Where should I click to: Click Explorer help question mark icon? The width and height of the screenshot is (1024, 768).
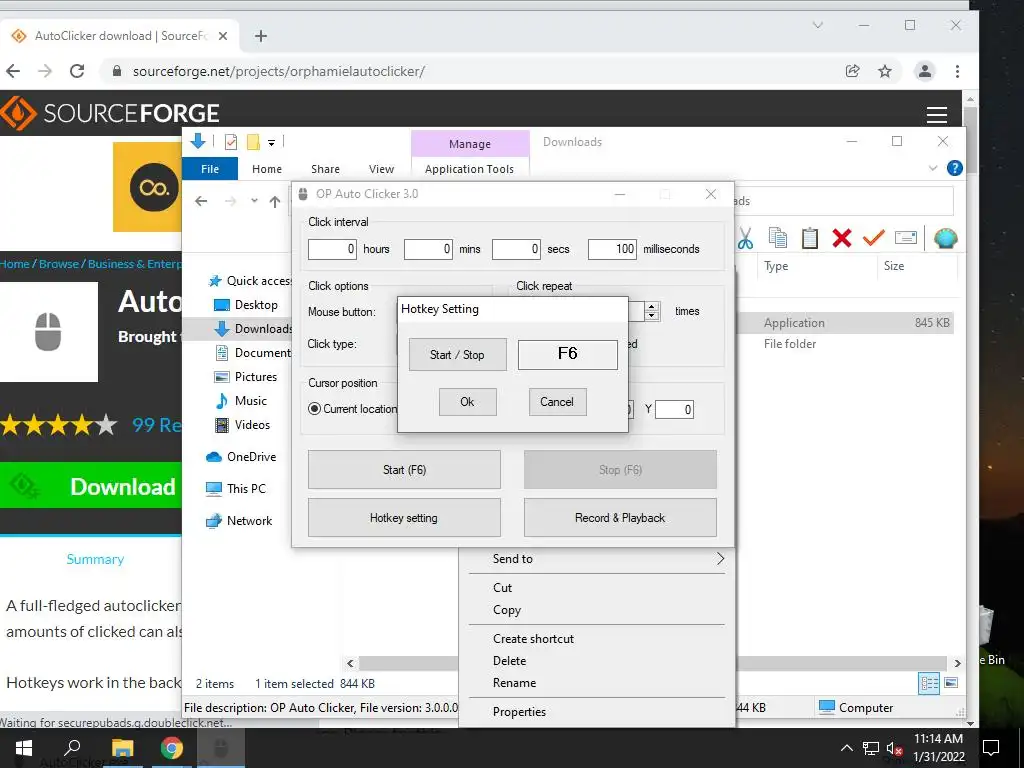[x=954, y=168]
